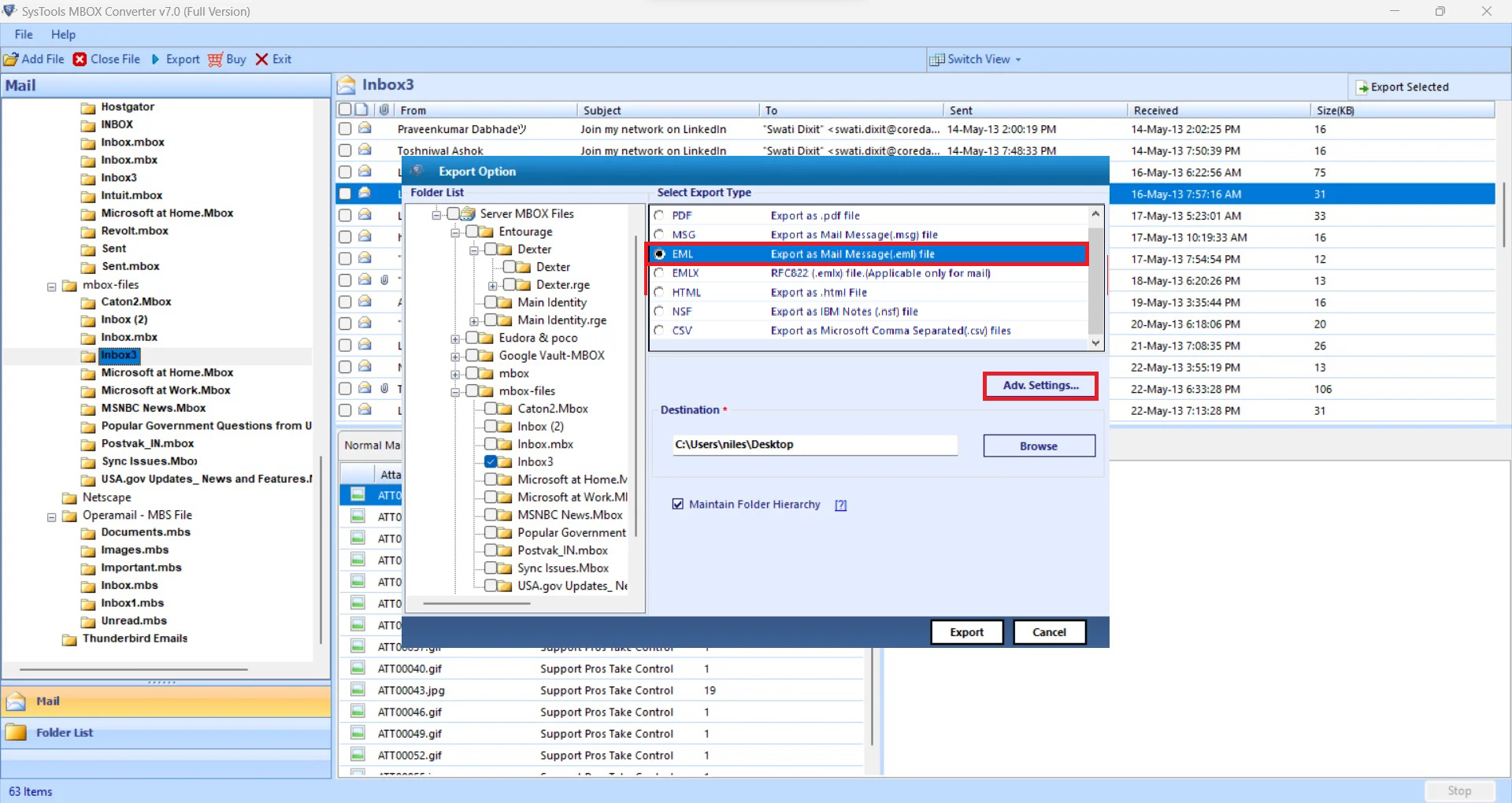Open Adv. Settings button
Image resolution: width=1512 pixels, height=803 pixels.
1040,386
